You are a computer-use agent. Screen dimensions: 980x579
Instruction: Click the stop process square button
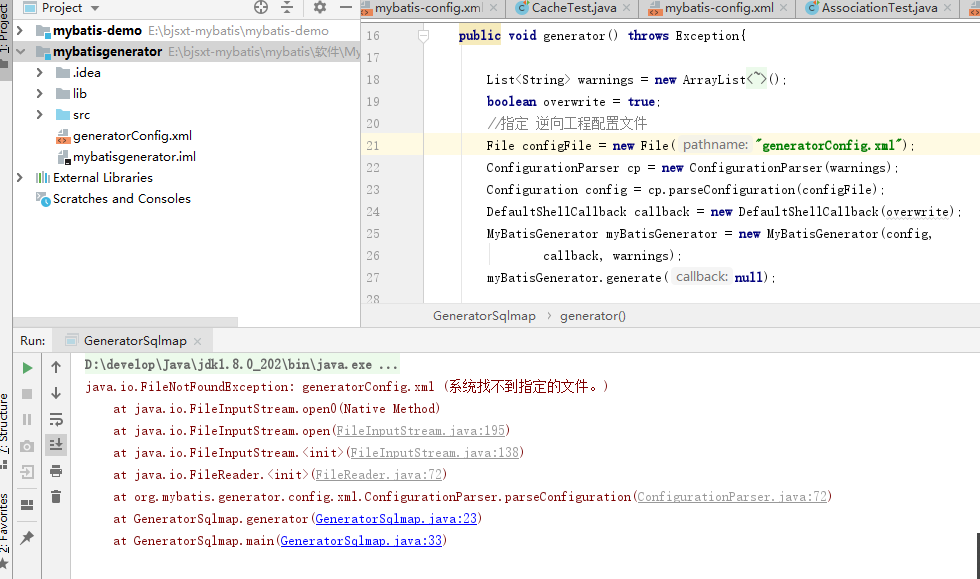coord(27,394)
